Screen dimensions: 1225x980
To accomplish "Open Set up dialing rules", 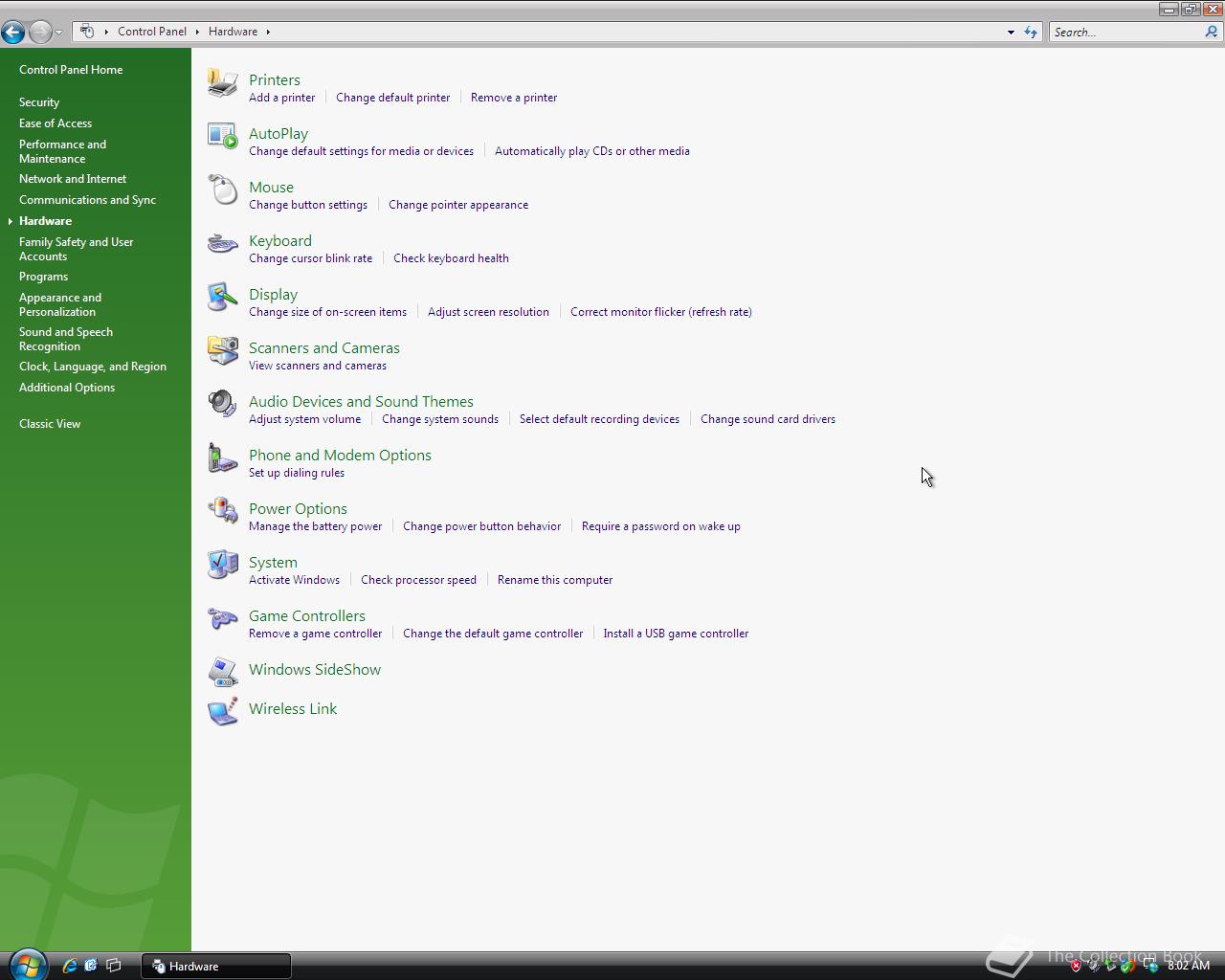I will [297, 473].
